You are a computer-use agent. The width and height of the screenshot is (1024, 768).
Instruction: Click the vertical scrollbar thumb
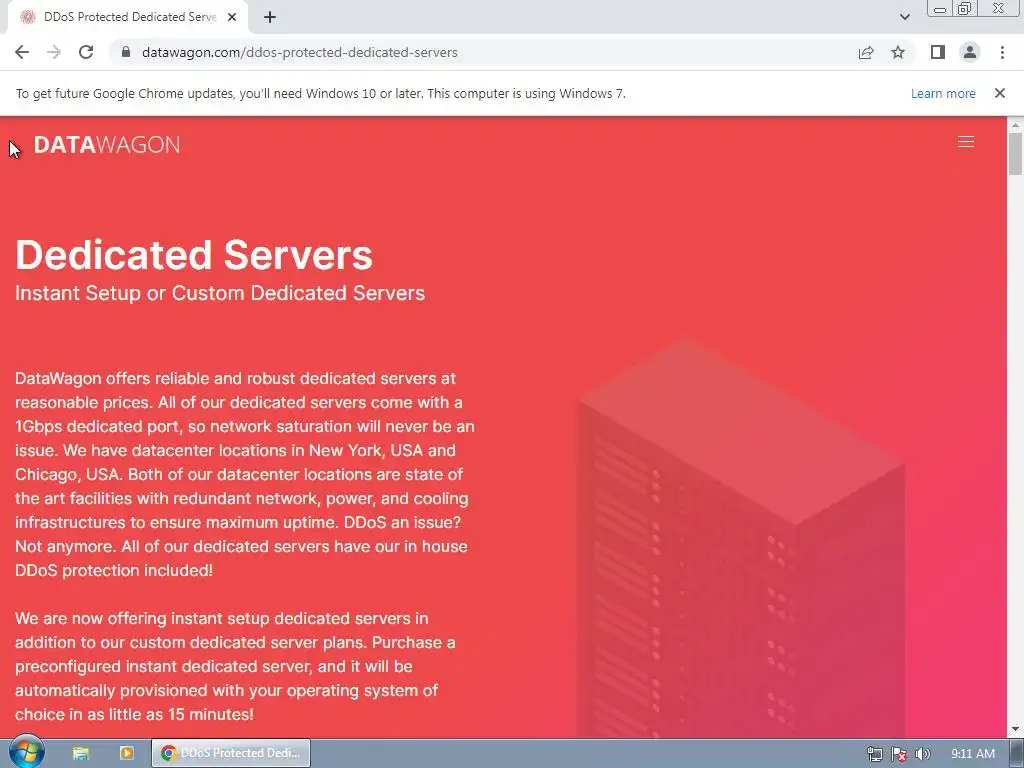coord(1015,154)
